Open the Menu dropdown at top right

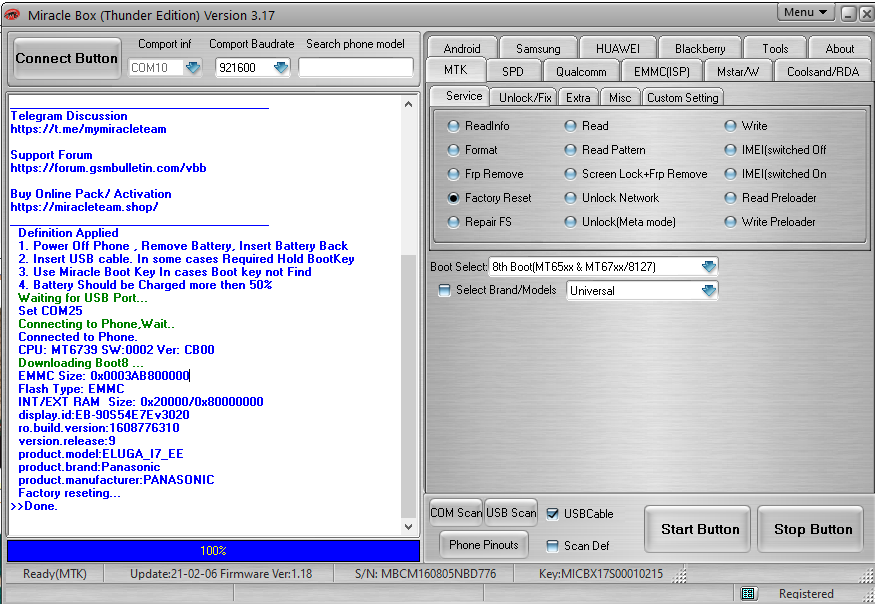pyautogui.click(x=805, y=12)
